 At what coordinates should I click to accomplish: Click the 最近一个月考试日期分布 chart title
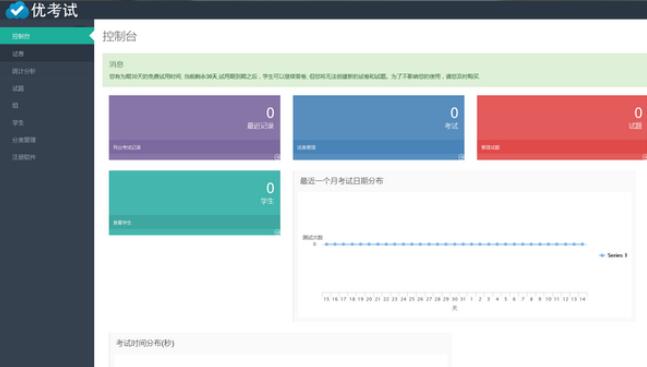tap(342, 180)
